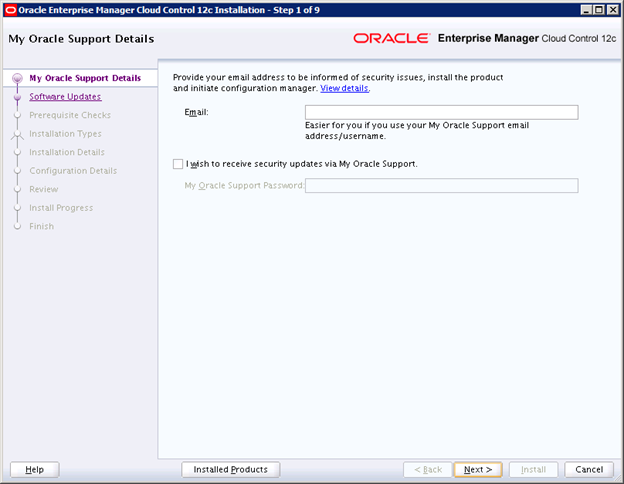The height and width of the screenshot is (484, 624).
Task: Maximize the installer window
Action: point(599,10)
